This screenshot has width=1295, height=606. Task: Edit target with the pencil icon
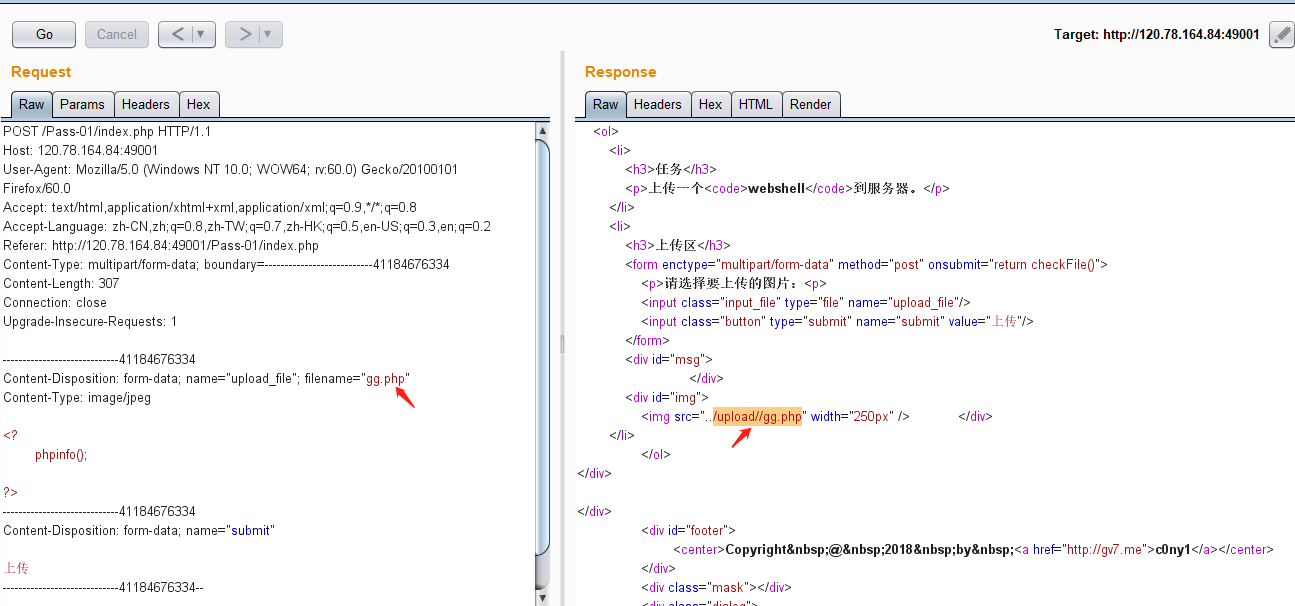[1281, 34]
